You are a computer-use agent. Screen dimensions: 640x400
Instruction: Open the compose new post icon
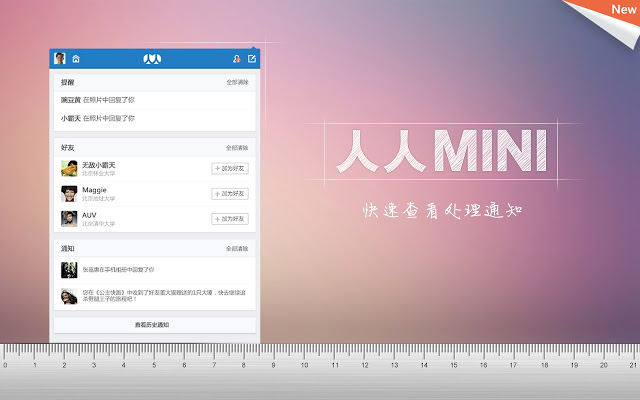(x=252, y=59)
